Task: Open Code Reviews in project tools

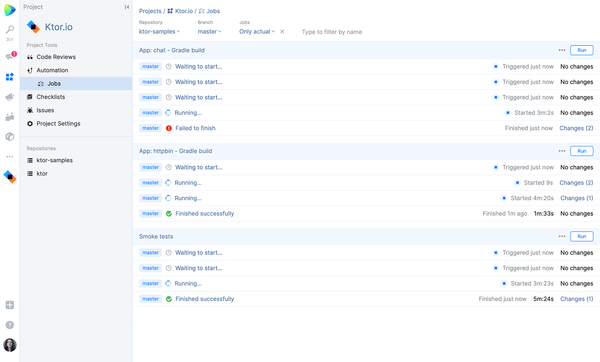Action: pyautogui.click(x=56, y=57)
